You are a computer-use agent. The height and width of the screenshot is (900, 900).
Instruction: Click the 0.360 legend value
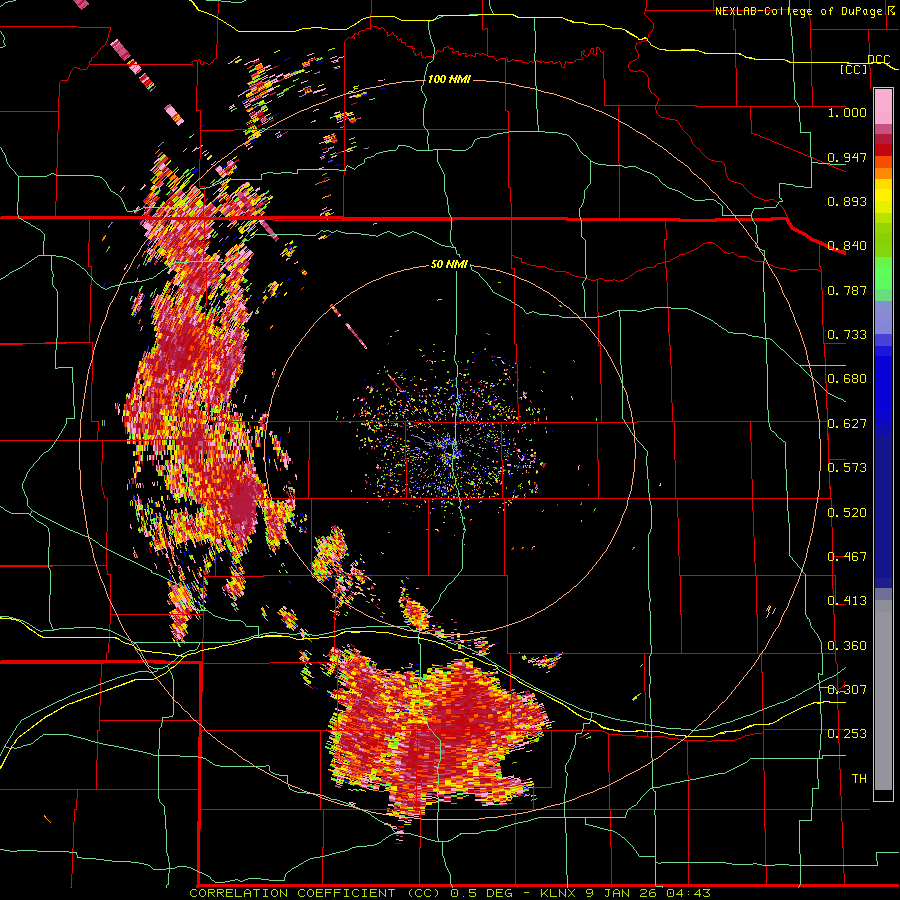coord(847,646)
